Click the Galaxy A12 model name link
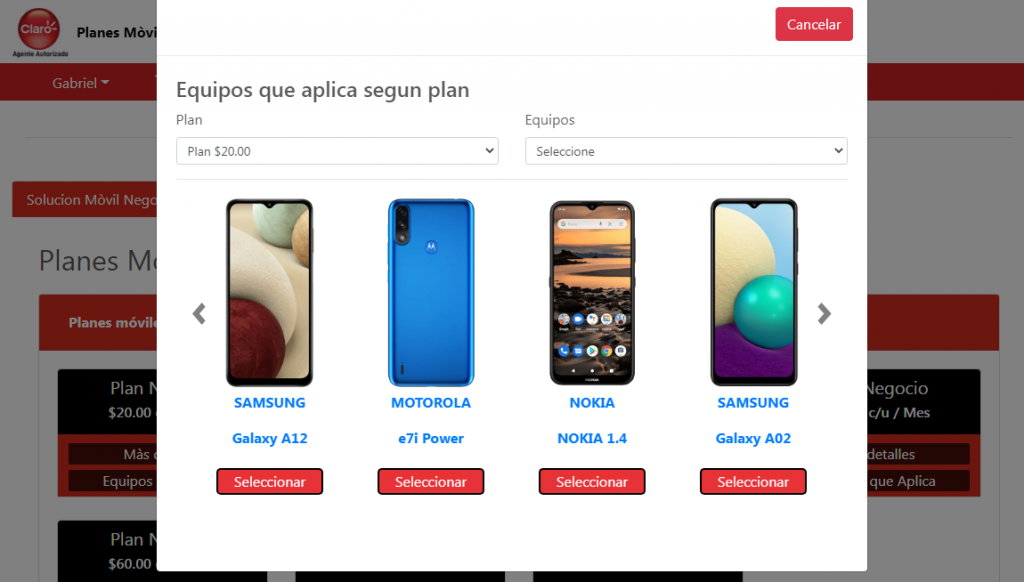The height and width of the screenshot is (582, 1024). point(270,438)
